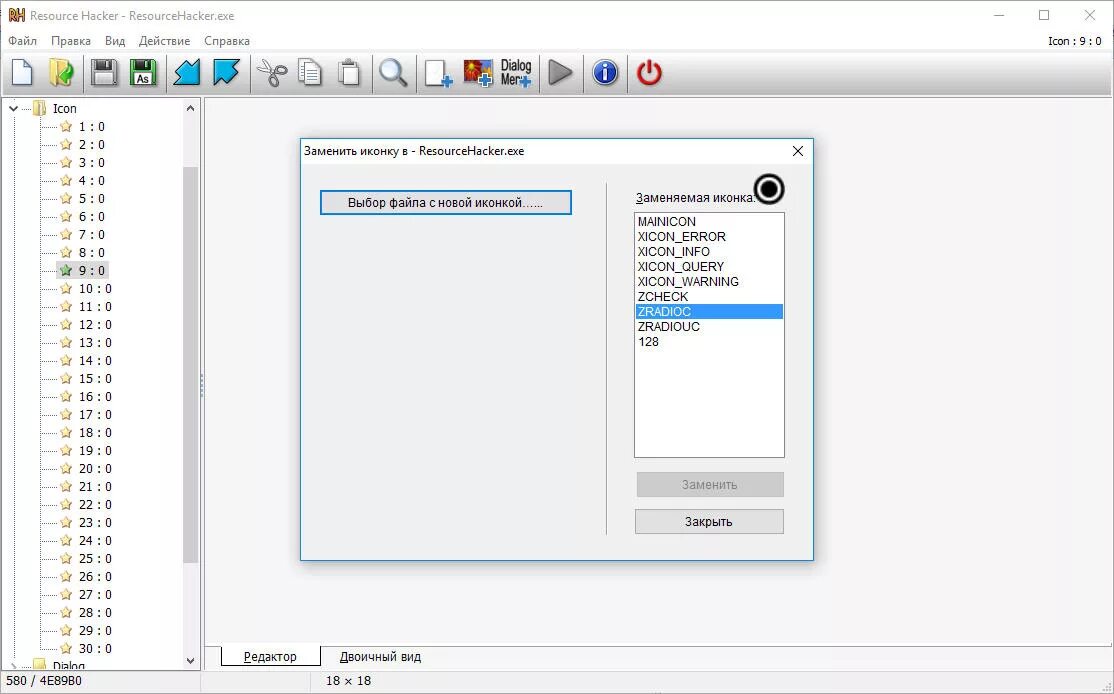The width and height of the screenshot is (1114, 694).
Task: Click the tree scrollbar down arrow
Action: pos(190,661)
